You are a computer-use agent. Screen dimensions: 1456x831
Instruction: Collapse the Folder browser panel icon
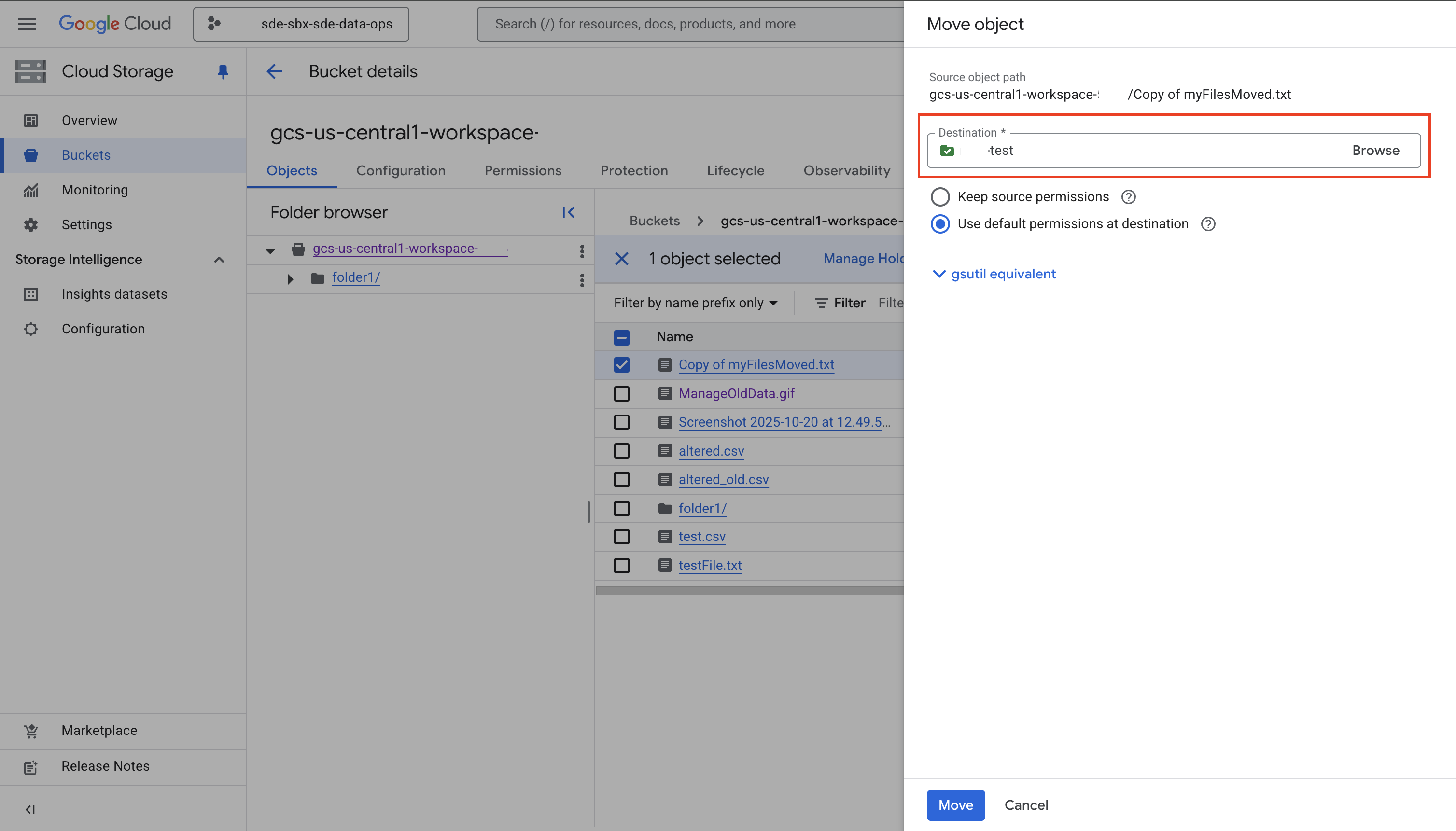[568, 212]
